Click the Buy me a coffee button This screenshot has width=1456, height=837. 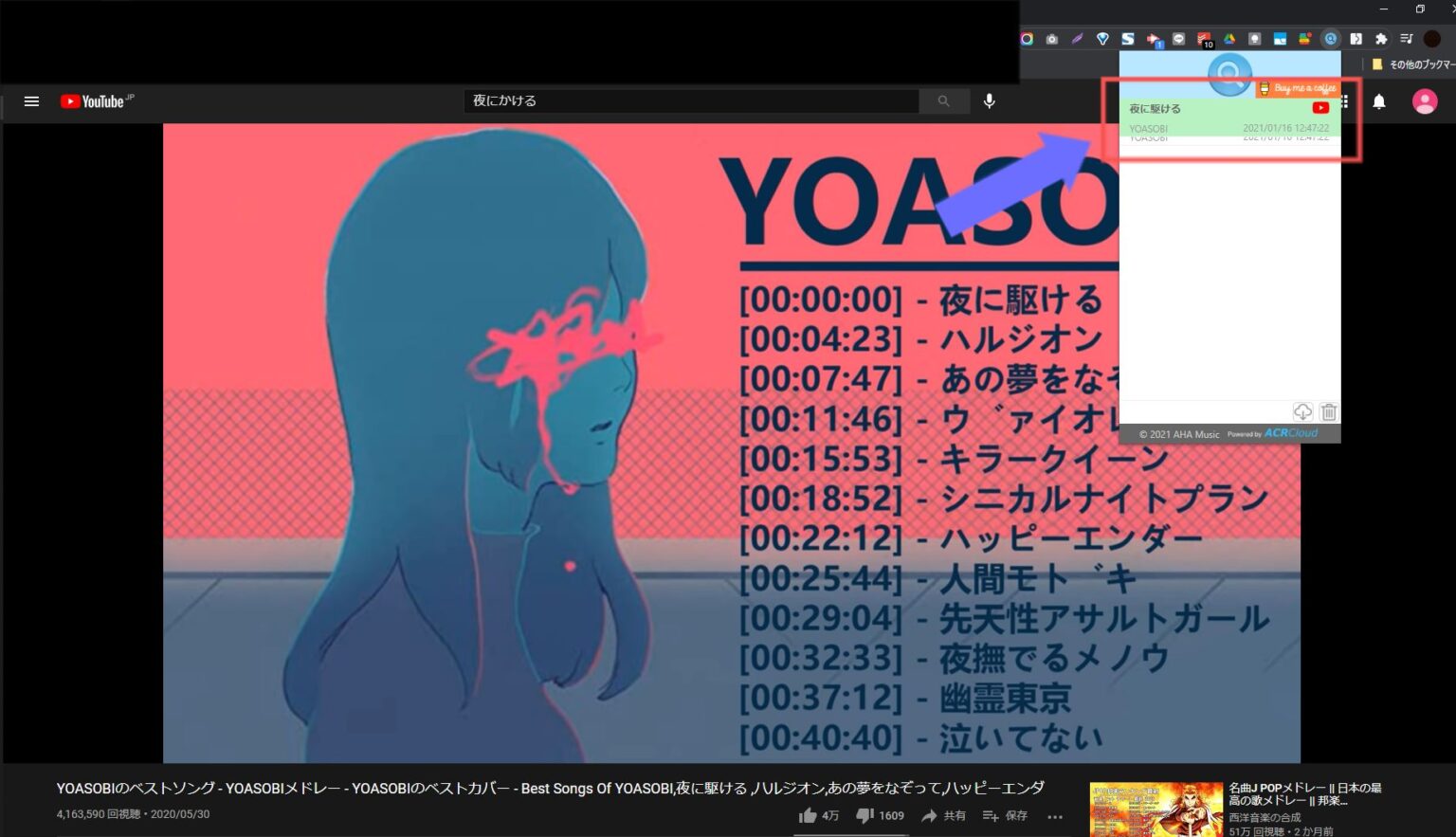pos(1299,87)
